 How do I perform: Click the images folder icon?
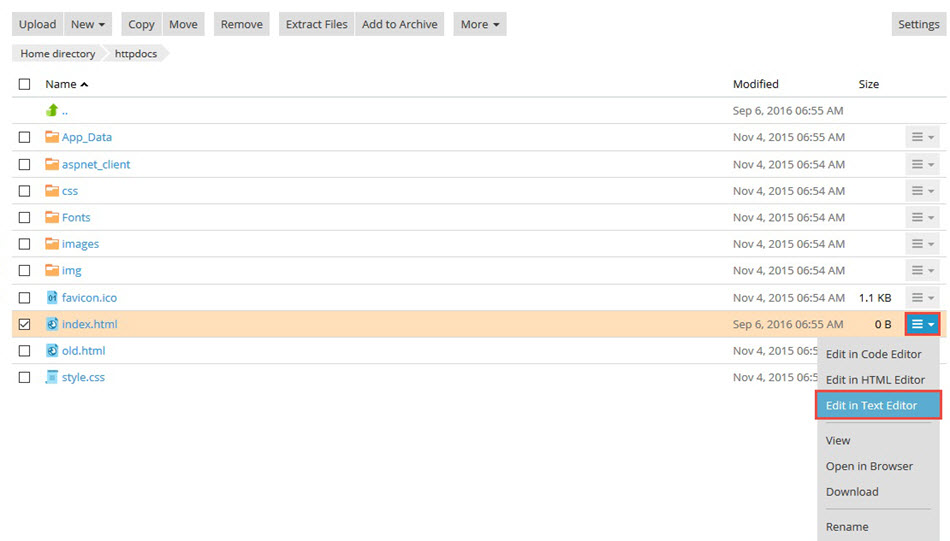coord(52,244)
